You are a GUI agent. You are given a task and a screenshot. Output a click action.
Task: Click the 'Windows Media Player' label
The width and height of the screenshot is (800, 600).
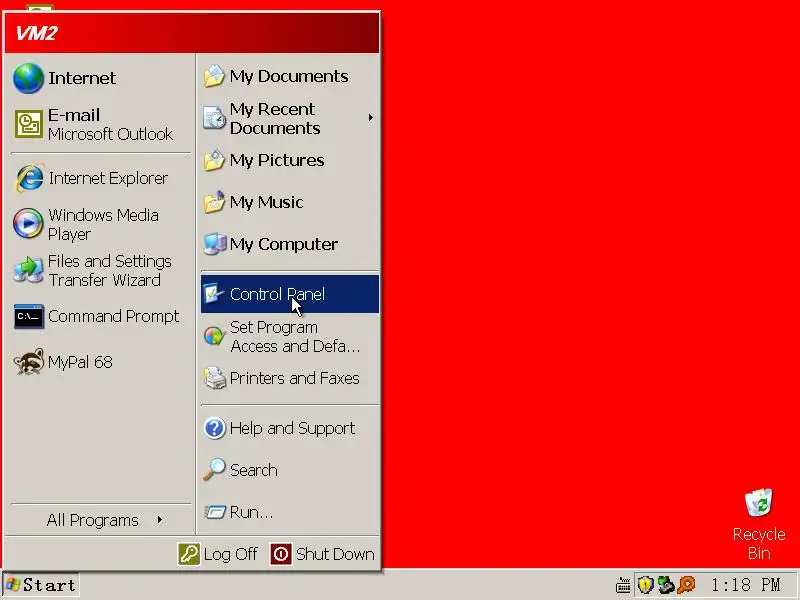tap(103, 224)
